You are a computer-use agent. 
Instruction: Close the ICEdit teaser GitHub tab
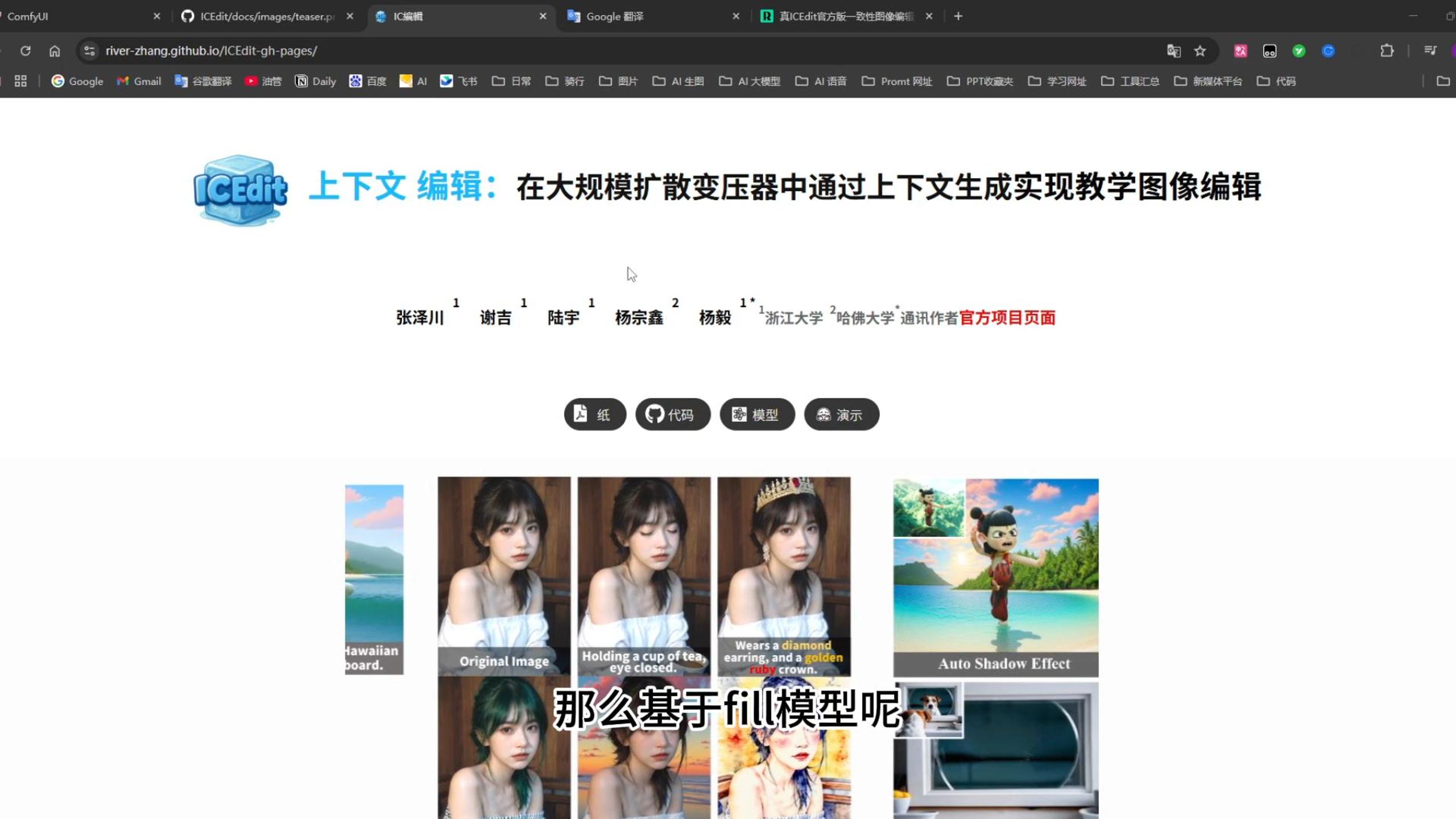pos(350,16)
